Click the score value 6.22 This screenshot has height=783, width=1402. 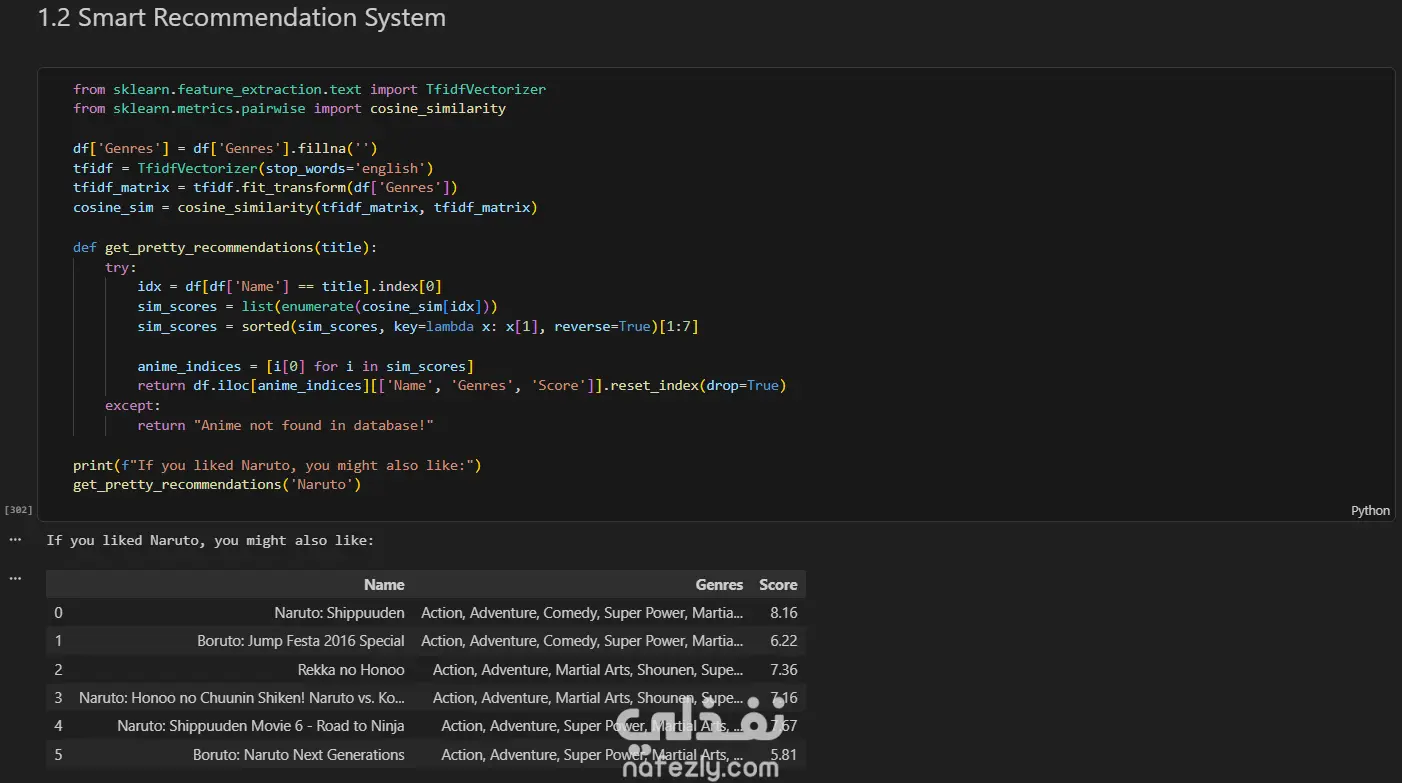pyautogui.click(x=783, y=641)
